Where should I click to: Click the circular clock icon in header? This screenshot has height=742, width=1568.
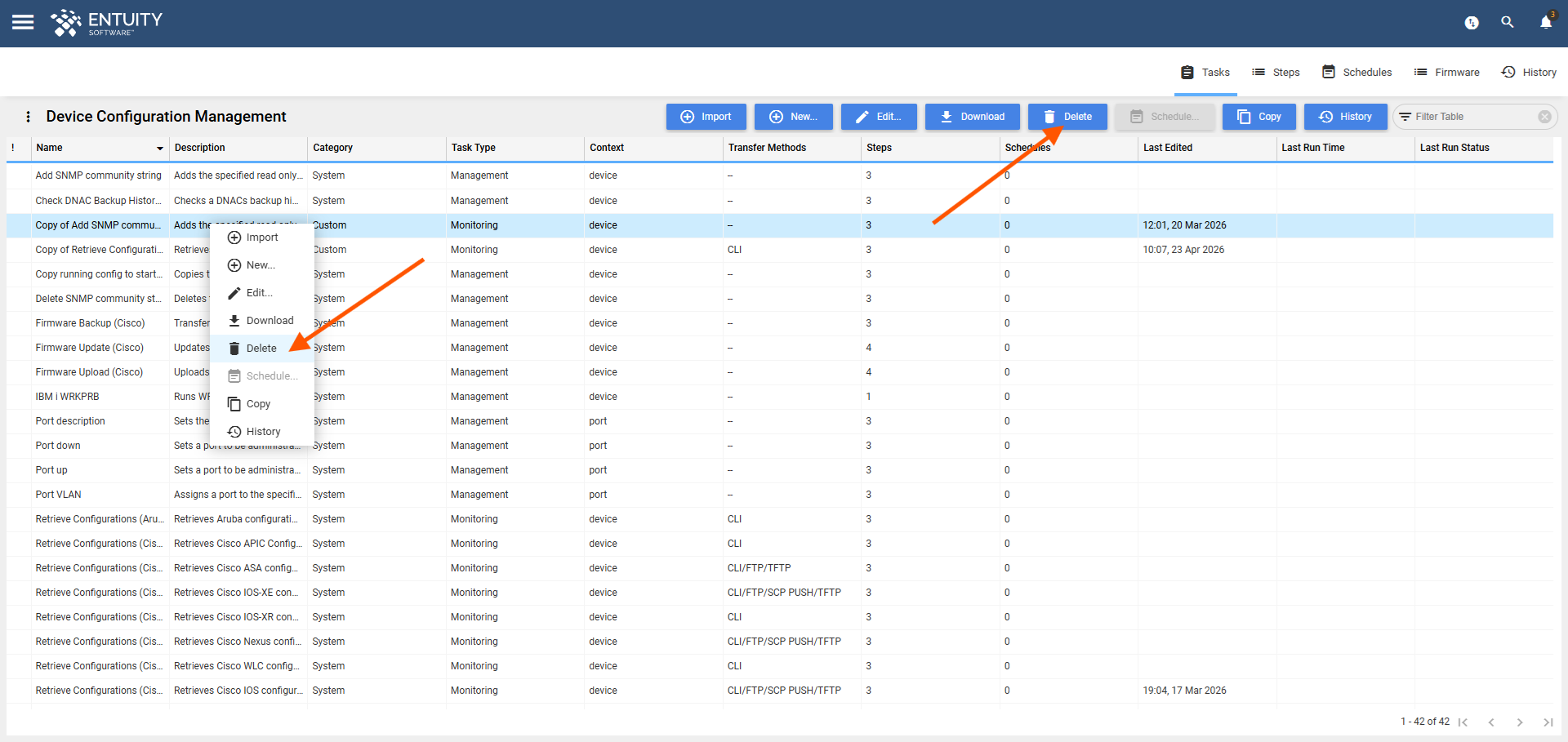point(1472,23)
